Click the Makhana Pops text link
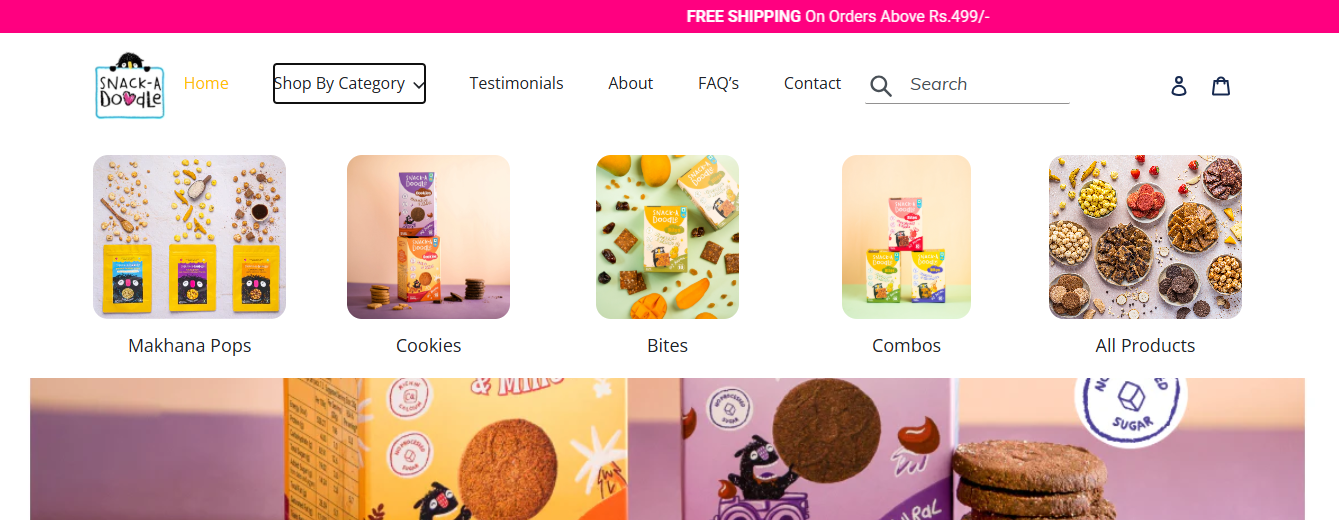The height and width of the screenshot is (520, 1339). 189,345
